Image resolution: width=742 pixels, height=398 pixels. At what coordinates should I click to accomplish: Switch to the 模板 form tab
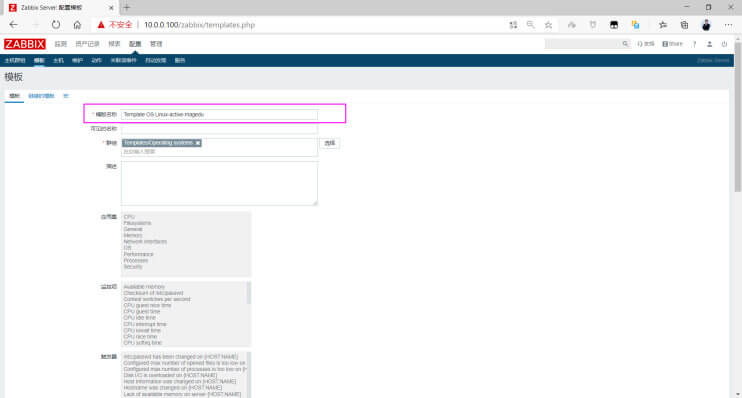14,96
